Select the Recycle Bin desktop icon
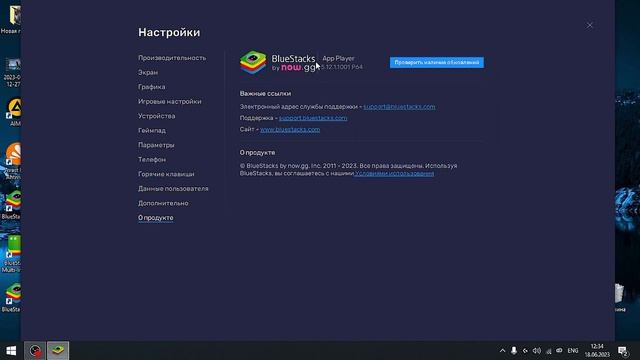The height and width of the screenshot is (360, 640). (x=619, y=298)
